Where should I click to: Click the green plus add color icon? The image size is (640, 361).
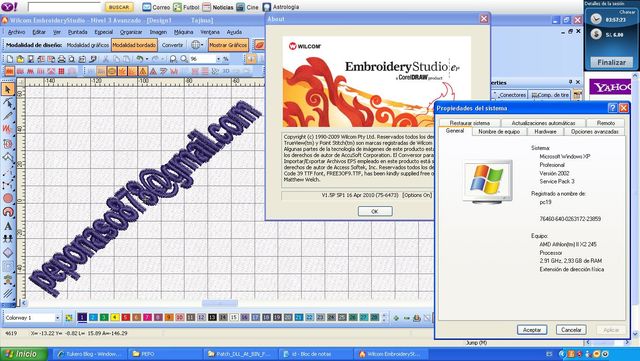click(x=396, y=318)
